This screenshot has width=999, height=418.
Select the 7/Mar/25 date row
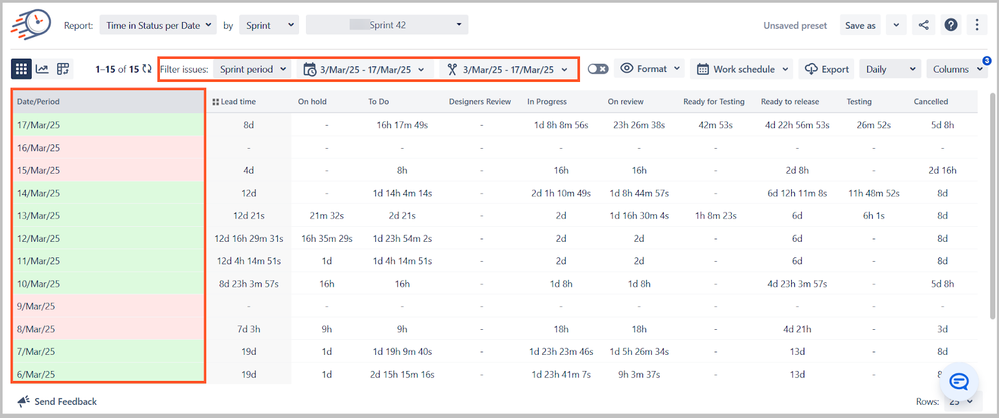[x=109, y=352]
